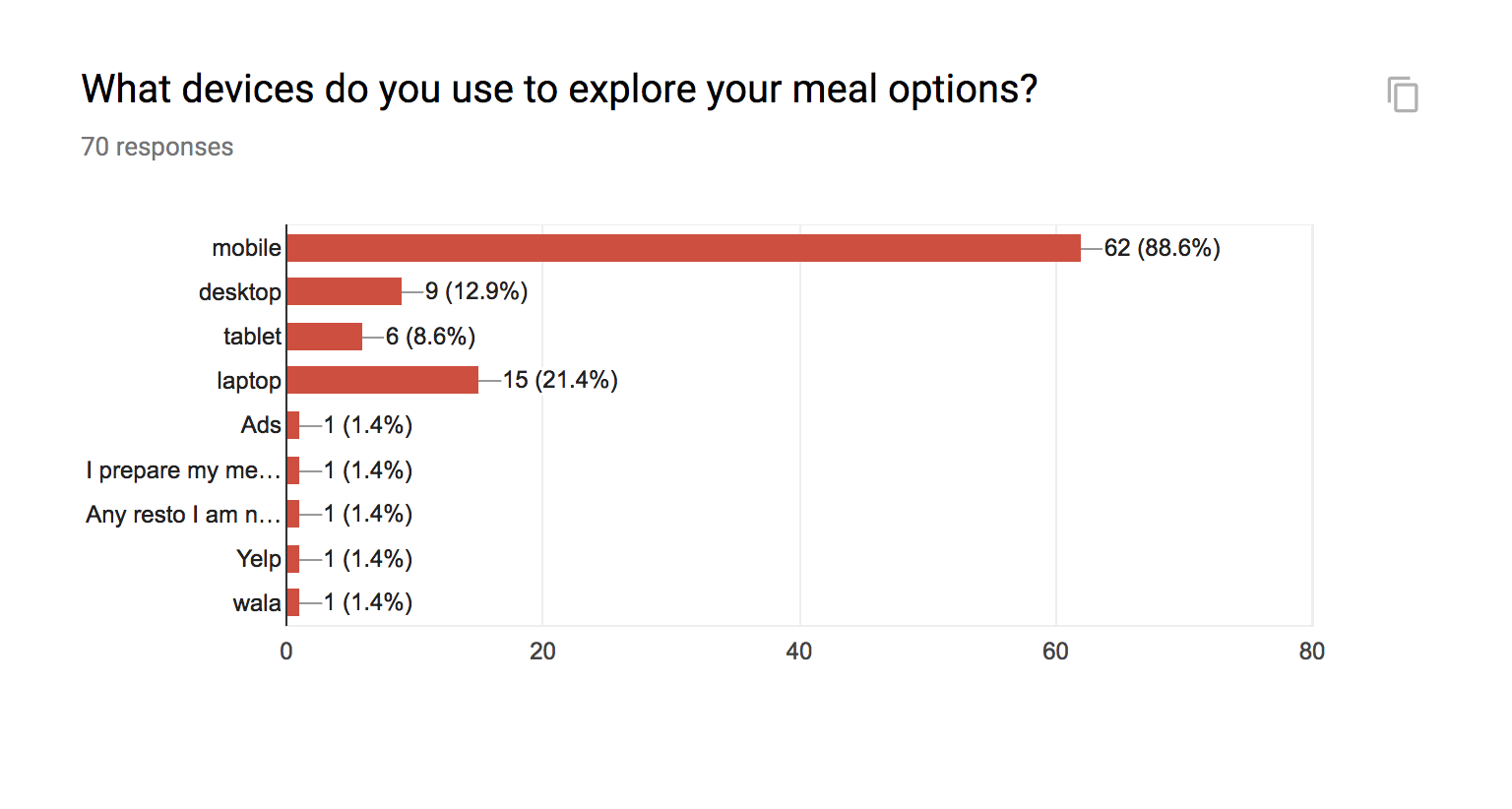Click the 60 tick on the x-axis
Viewport: 1512px width, 809px height.
click(x=1055, y=652)
